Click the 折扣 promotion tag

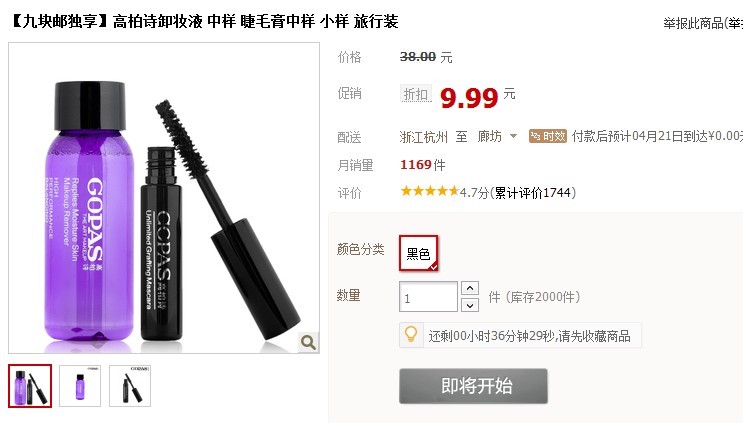tap(416, 94)
